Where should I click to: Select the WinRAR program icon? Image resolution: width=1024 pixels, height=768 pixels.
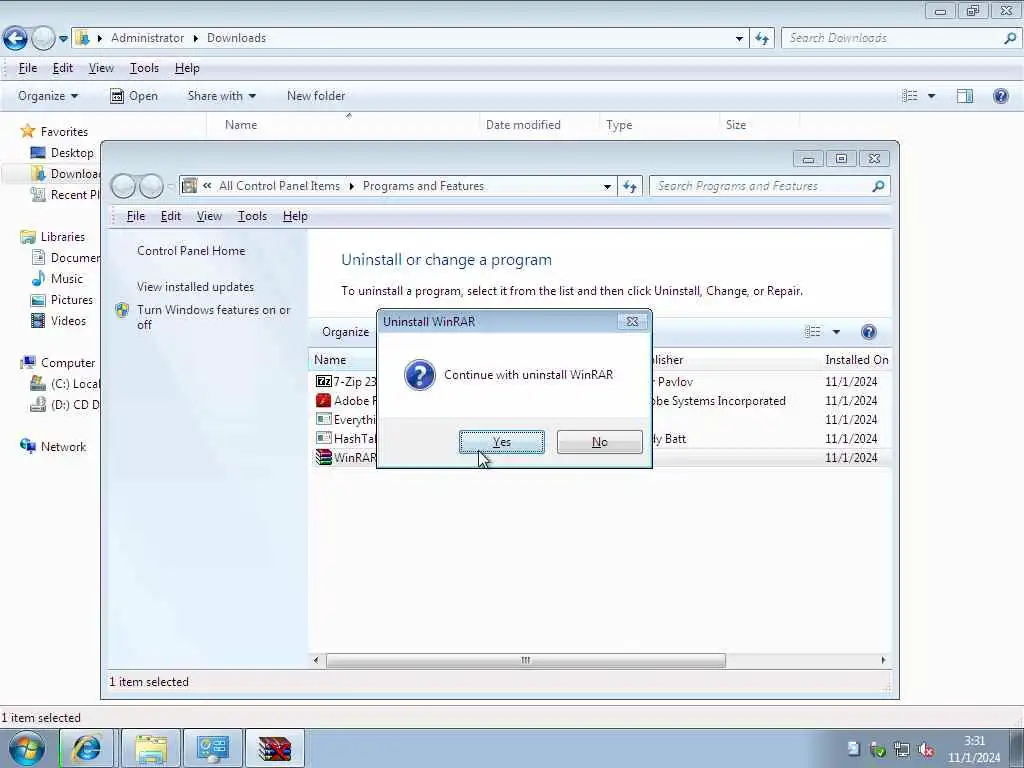coord(323,457)
